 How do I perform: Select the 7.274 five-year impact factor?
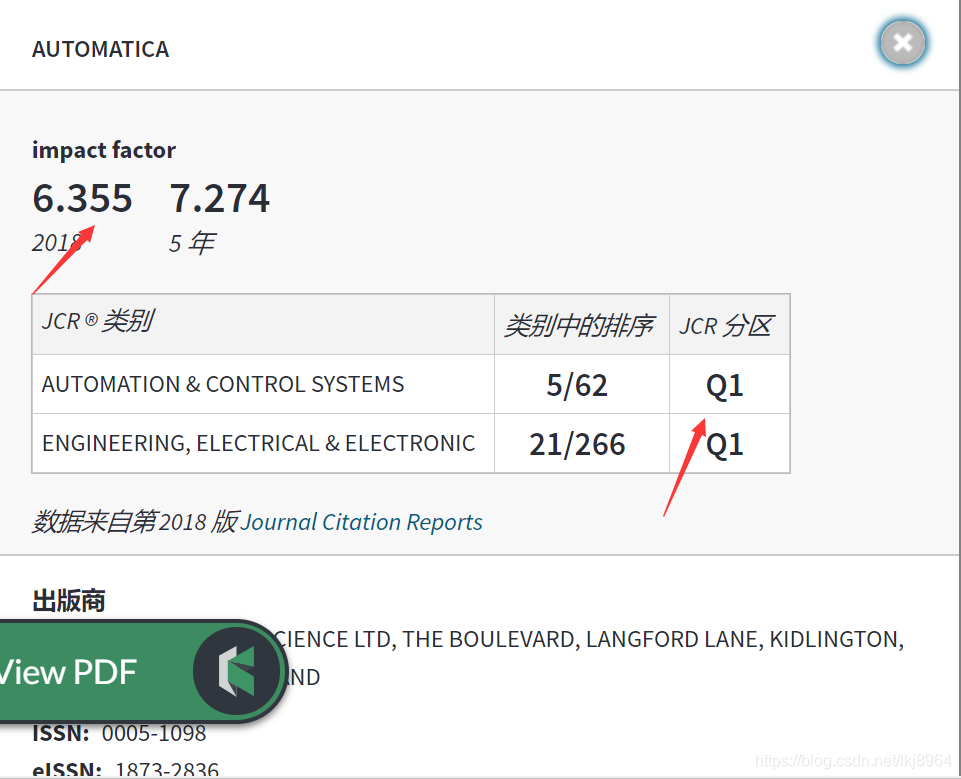219,198
